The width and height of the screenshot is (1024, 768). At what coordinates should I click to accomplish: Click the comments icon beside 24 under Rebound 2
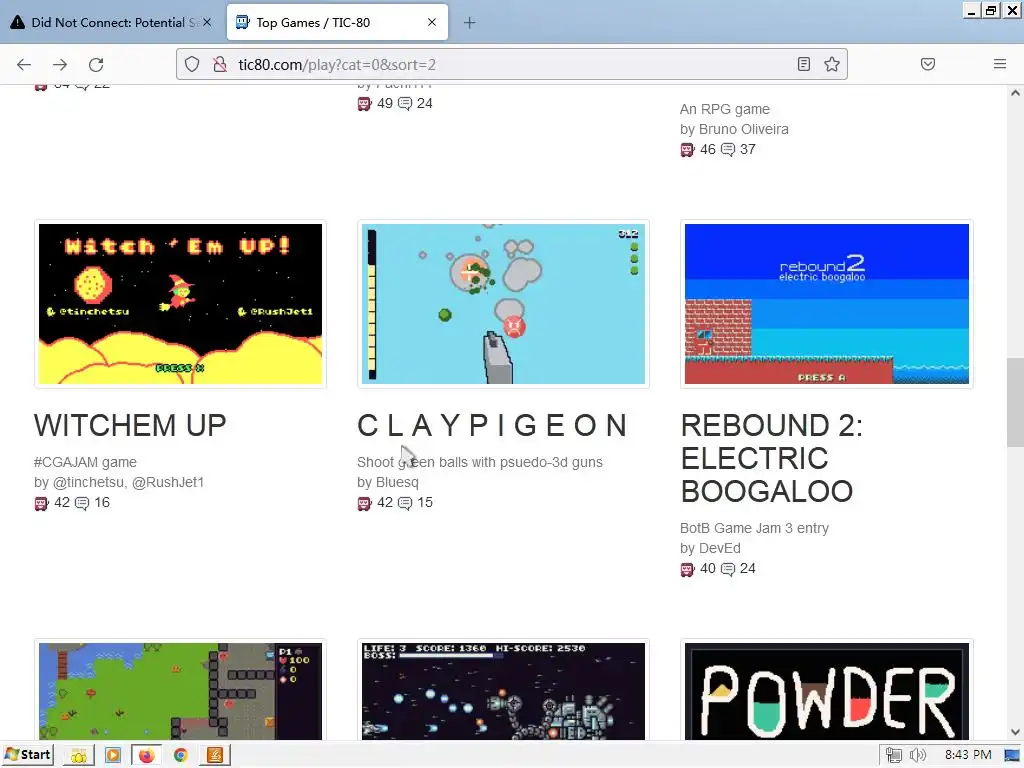point(728,569)
